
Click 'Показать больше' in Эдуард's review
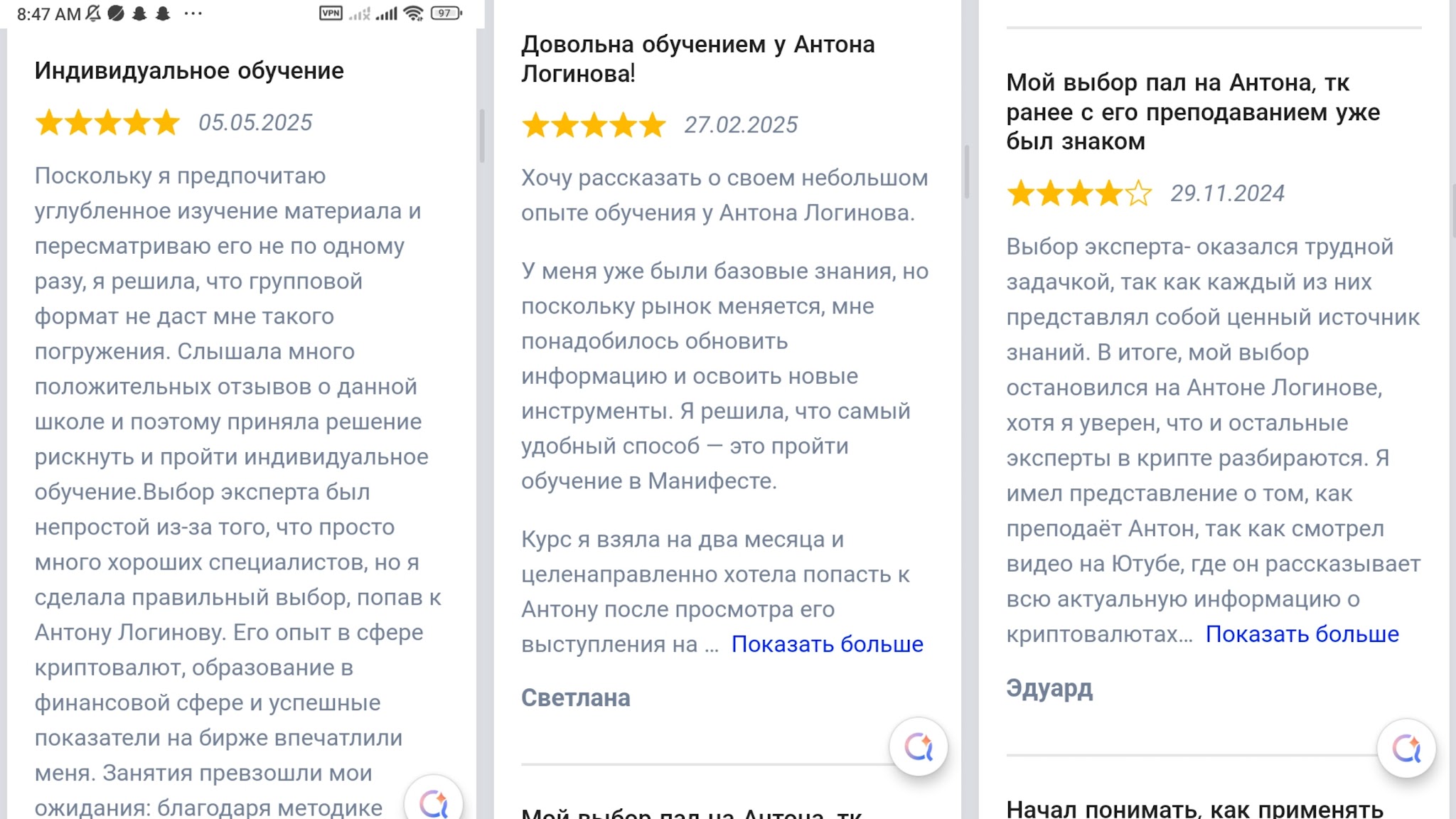1302,633
